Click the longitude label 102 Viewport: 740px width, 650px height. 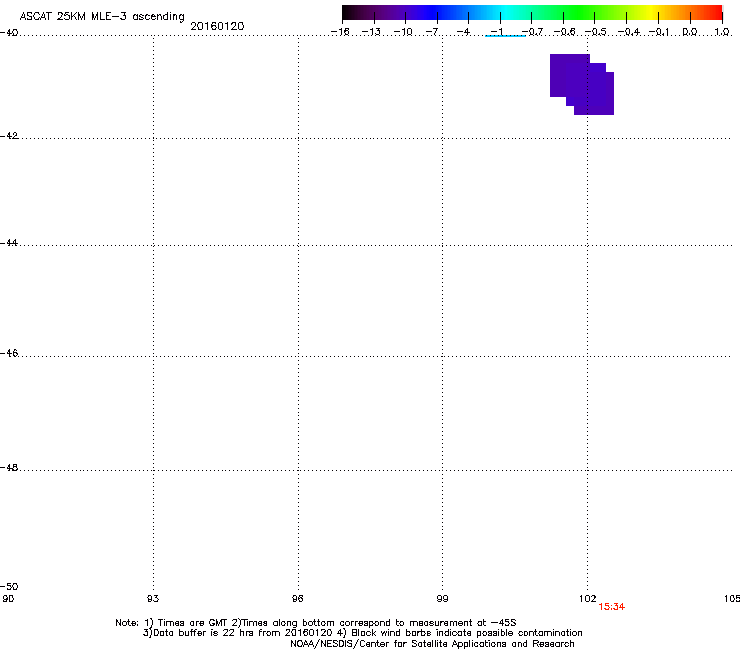[x=588, y=599]
